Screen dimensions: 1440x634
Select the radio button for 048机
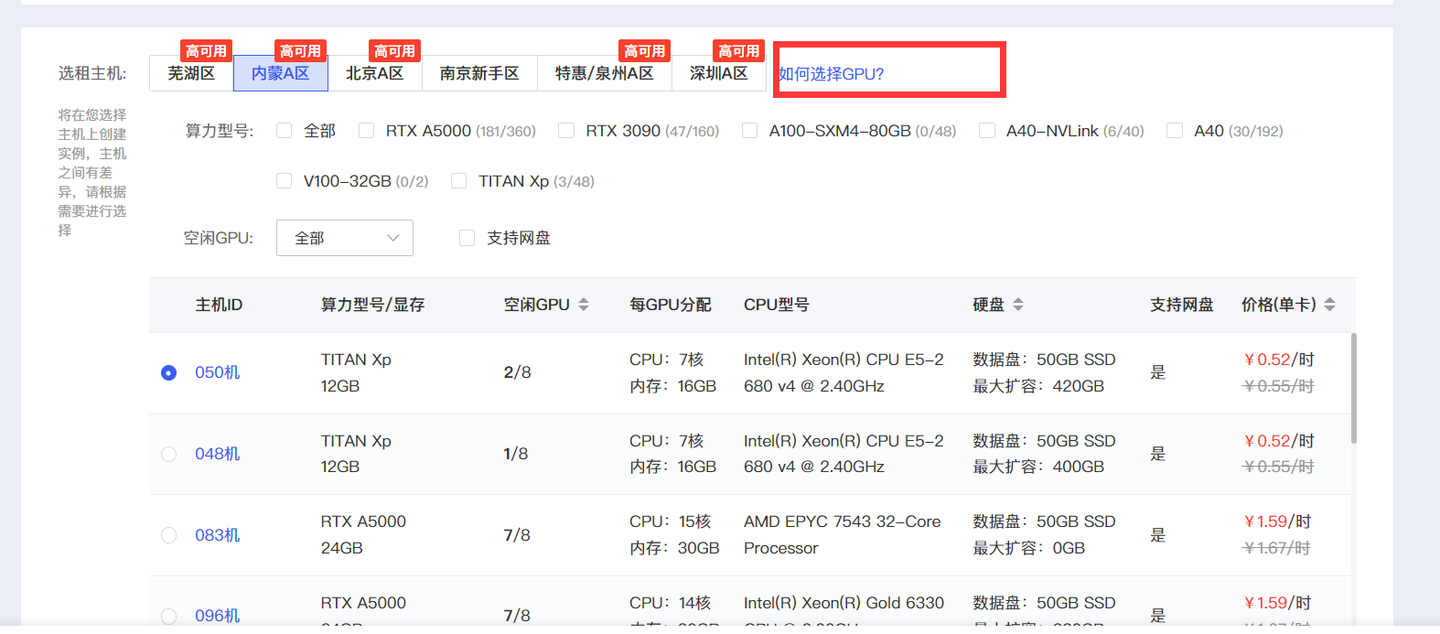coord(168,453)
